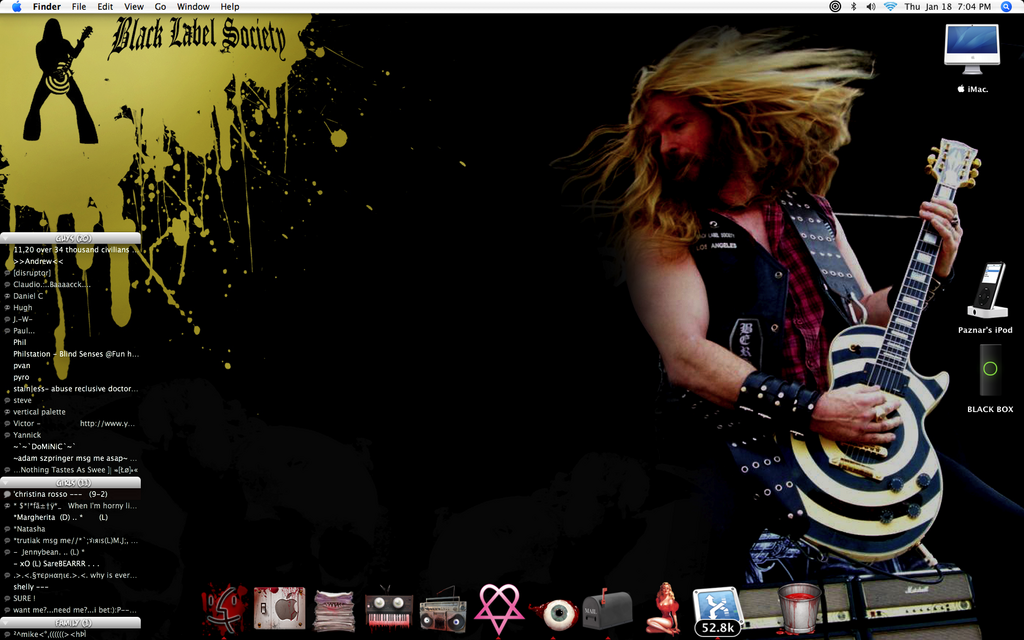The width and height of the screenshot is (1024, 640).
Task: Open the mailbox Mail dock icon
Action: pyautogui.click(x=607, y=609)
